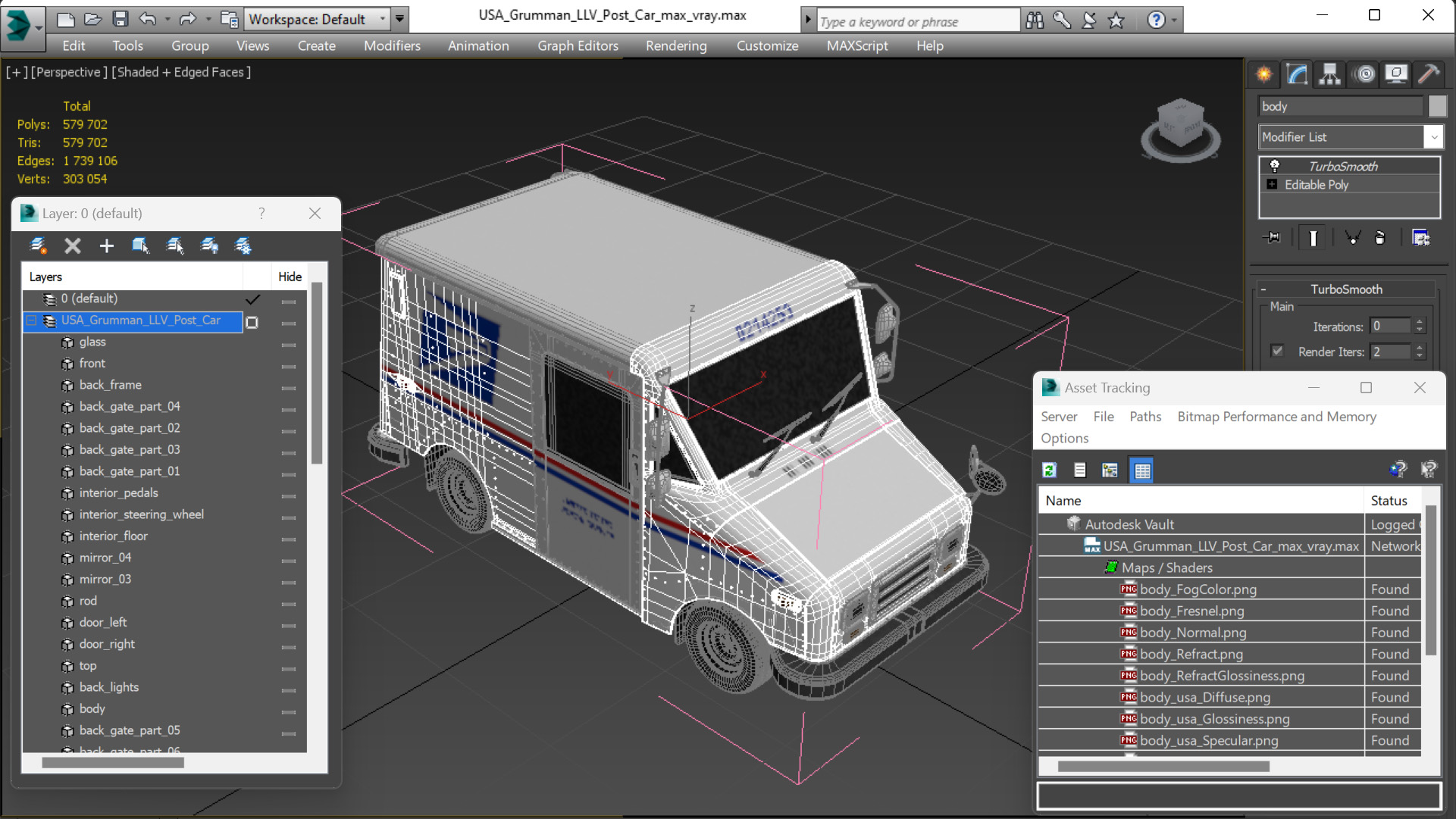The height and width of the screenshot is (819, 1456).
Task: Click the Asset Tracking horizontal scrollbar
Action: tap(1163, 767)
